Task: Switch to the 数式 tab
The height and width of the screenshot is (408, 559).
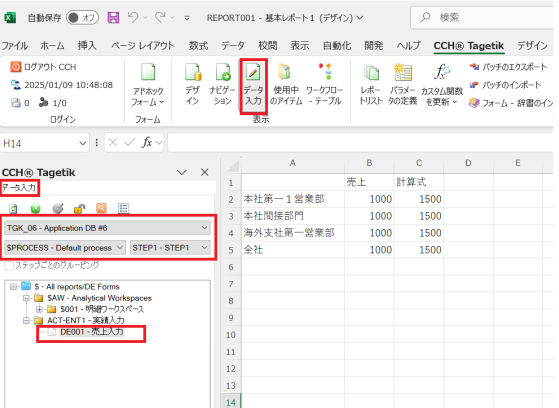Action: tap(198, 46)
